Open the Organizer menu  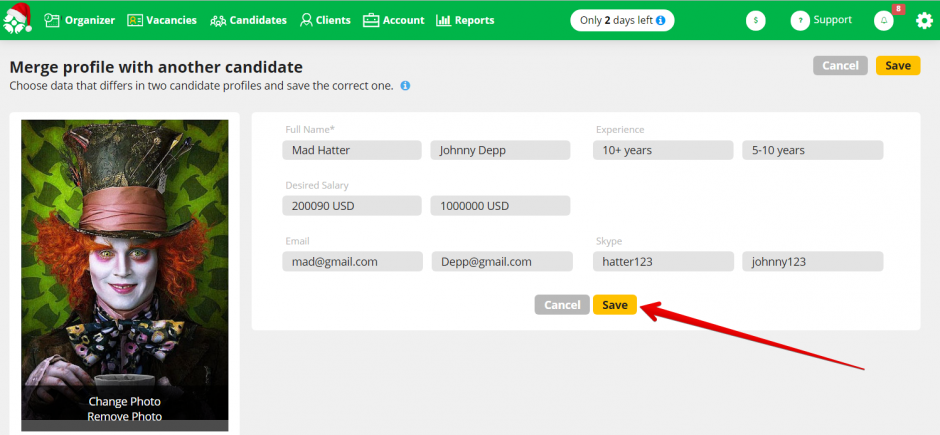[80, 20]
